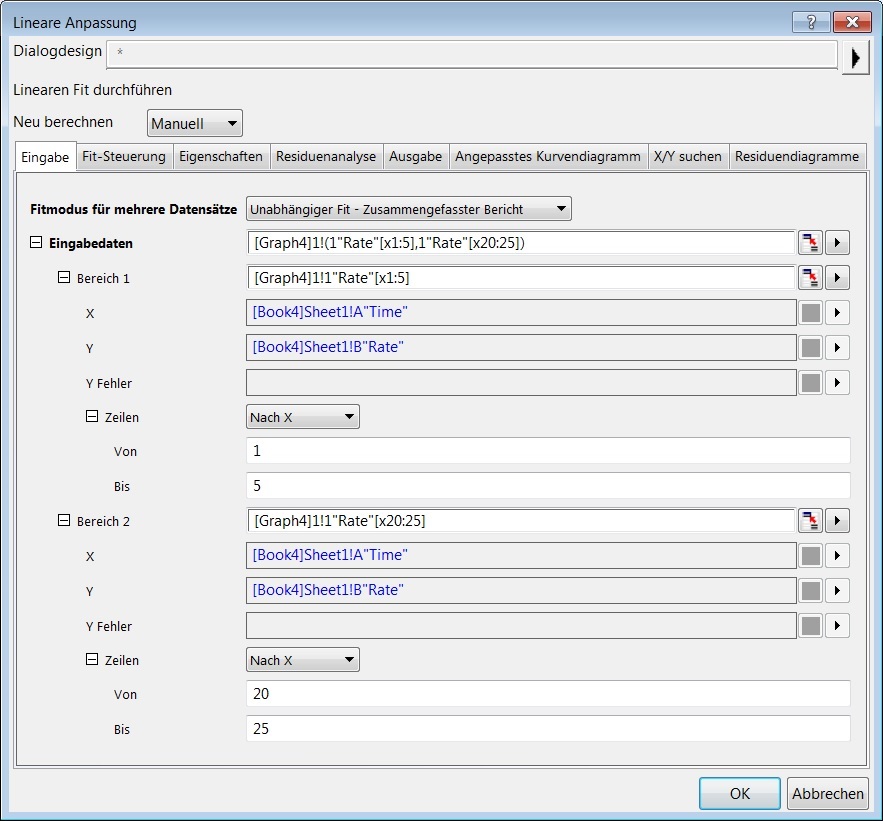Click the gray selector button for Bereich 2 Y Fehler
Image resolution: width=883 pixels, height=821 pixels.
click(x=810, y=626)
